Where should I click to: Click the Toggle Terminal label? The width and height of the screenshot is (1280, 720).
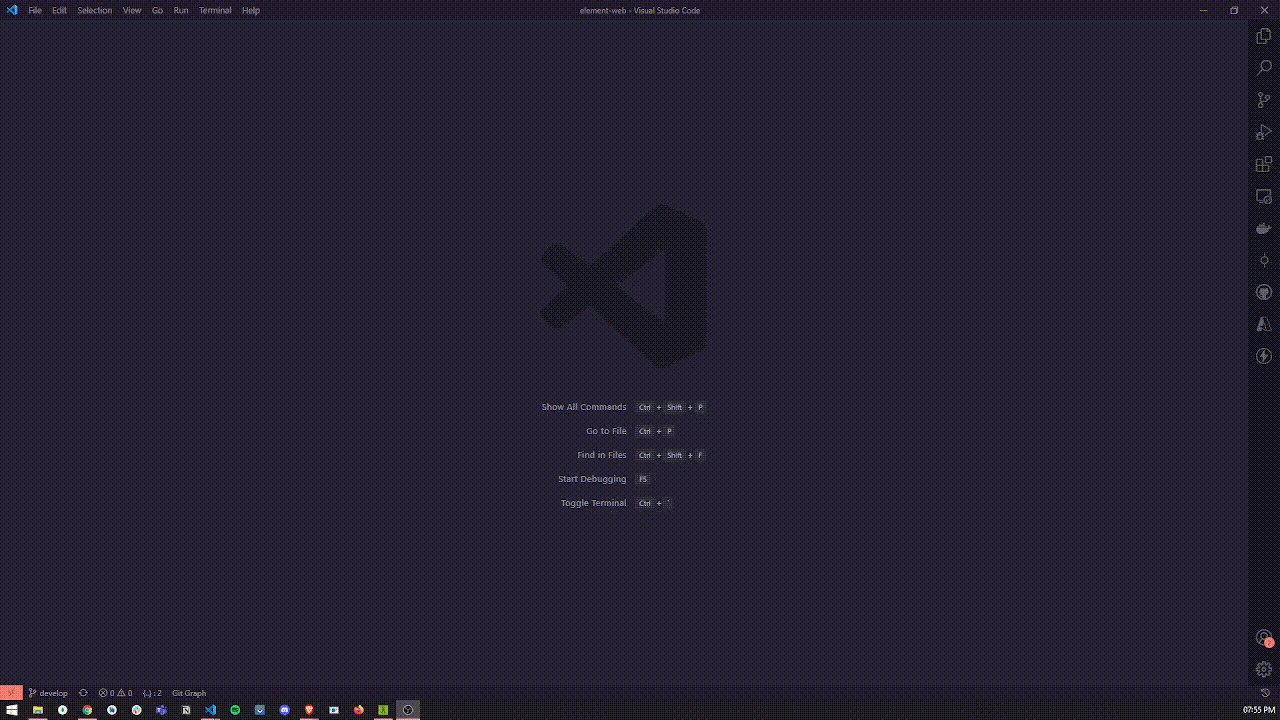pyautogui.click(x=593, y=503)
